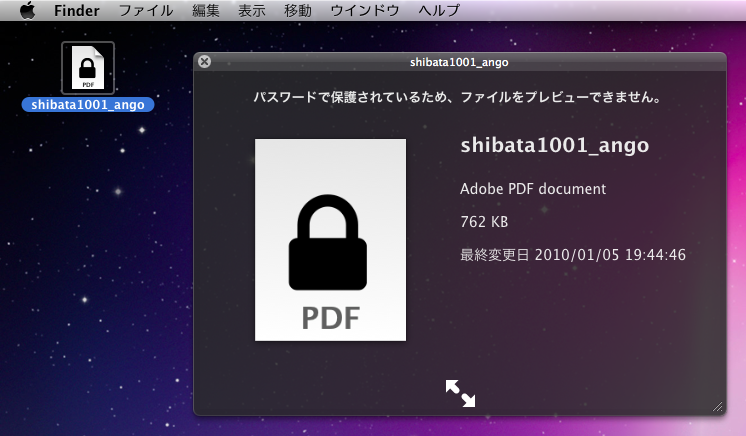Open the 表示 menu

pos(252,11)
